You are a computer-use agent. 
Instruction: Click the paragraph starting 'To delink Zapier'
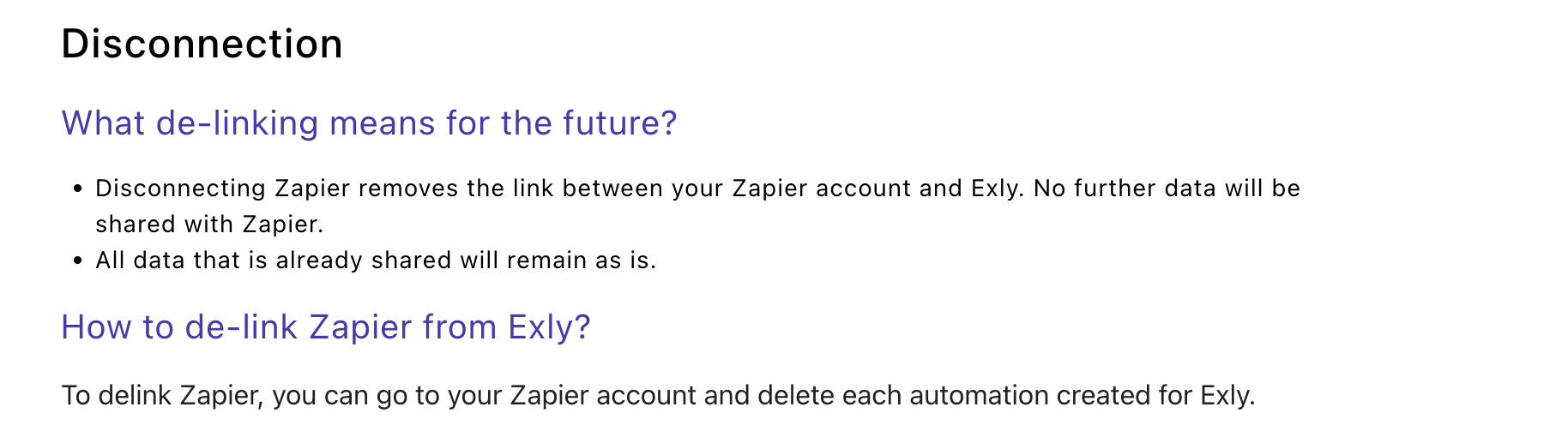[658, 396]
